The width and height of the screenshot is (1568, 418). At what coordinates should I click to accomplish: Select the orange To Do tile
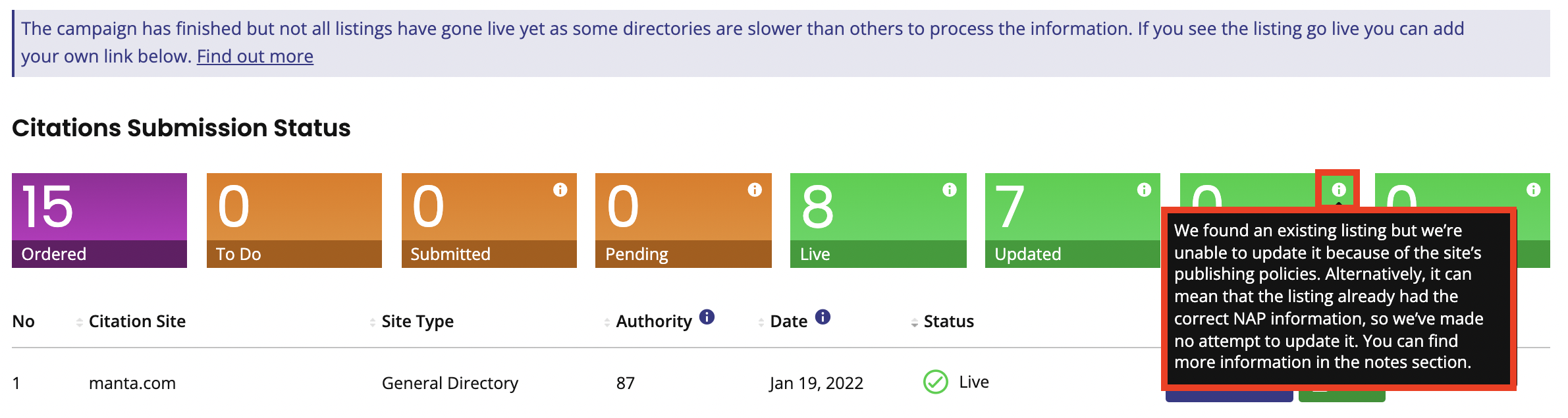294,220
